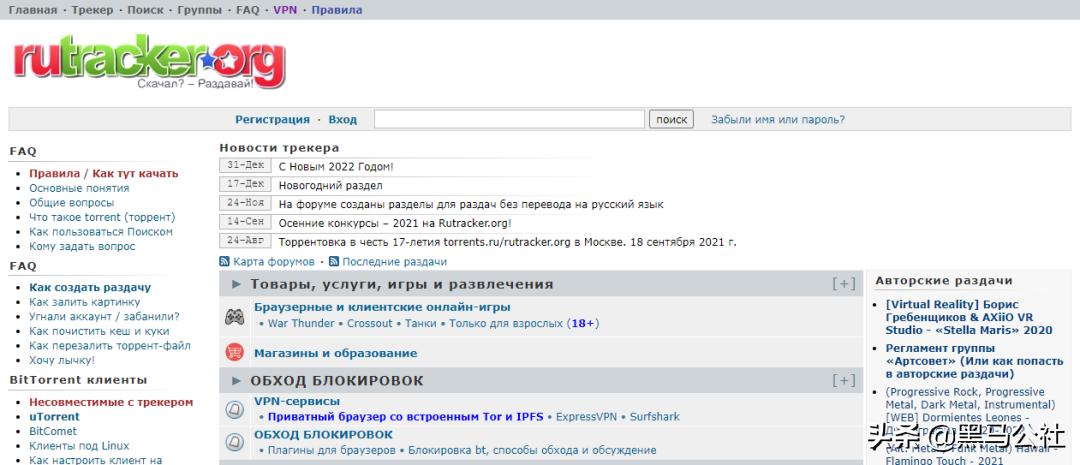Viewport: 1080px width, 465px height.
Task: Open Забыли имя или пароль? link
Action: (778, 119)
